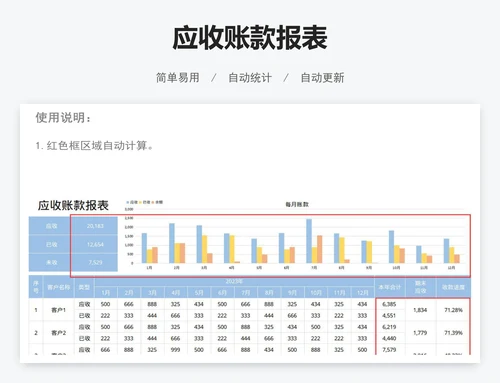
Task: Click the large heading 应收账款报表
Action: (x=250, y=37)
